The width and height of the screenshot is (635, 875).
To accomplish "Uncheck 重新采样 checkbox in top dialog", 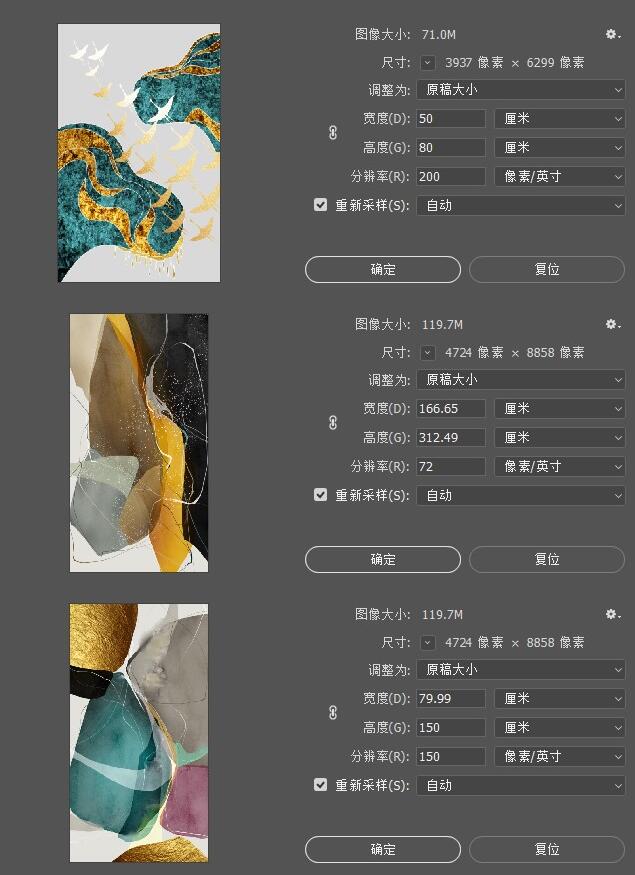I will pyautogui.click(x=320, y=205).
